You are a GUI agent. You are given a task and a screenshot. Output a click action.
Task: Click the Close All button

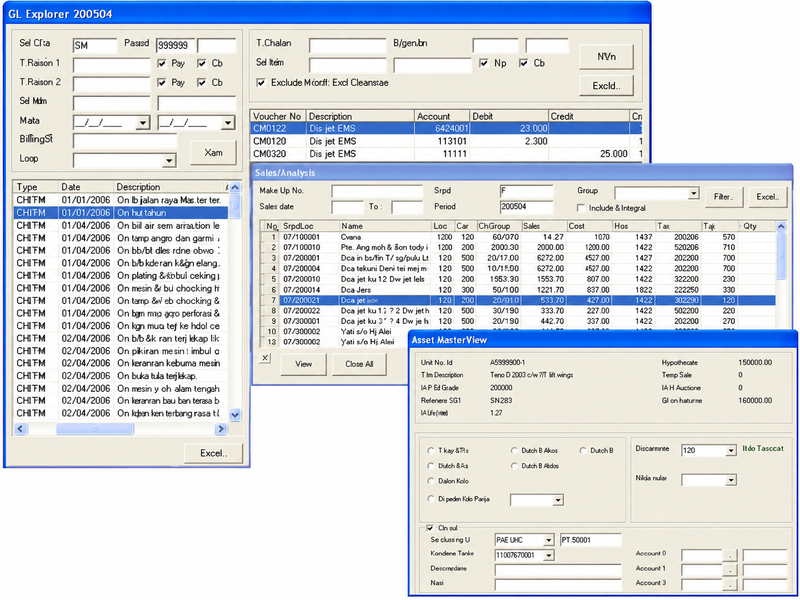[x=359, y=364]
